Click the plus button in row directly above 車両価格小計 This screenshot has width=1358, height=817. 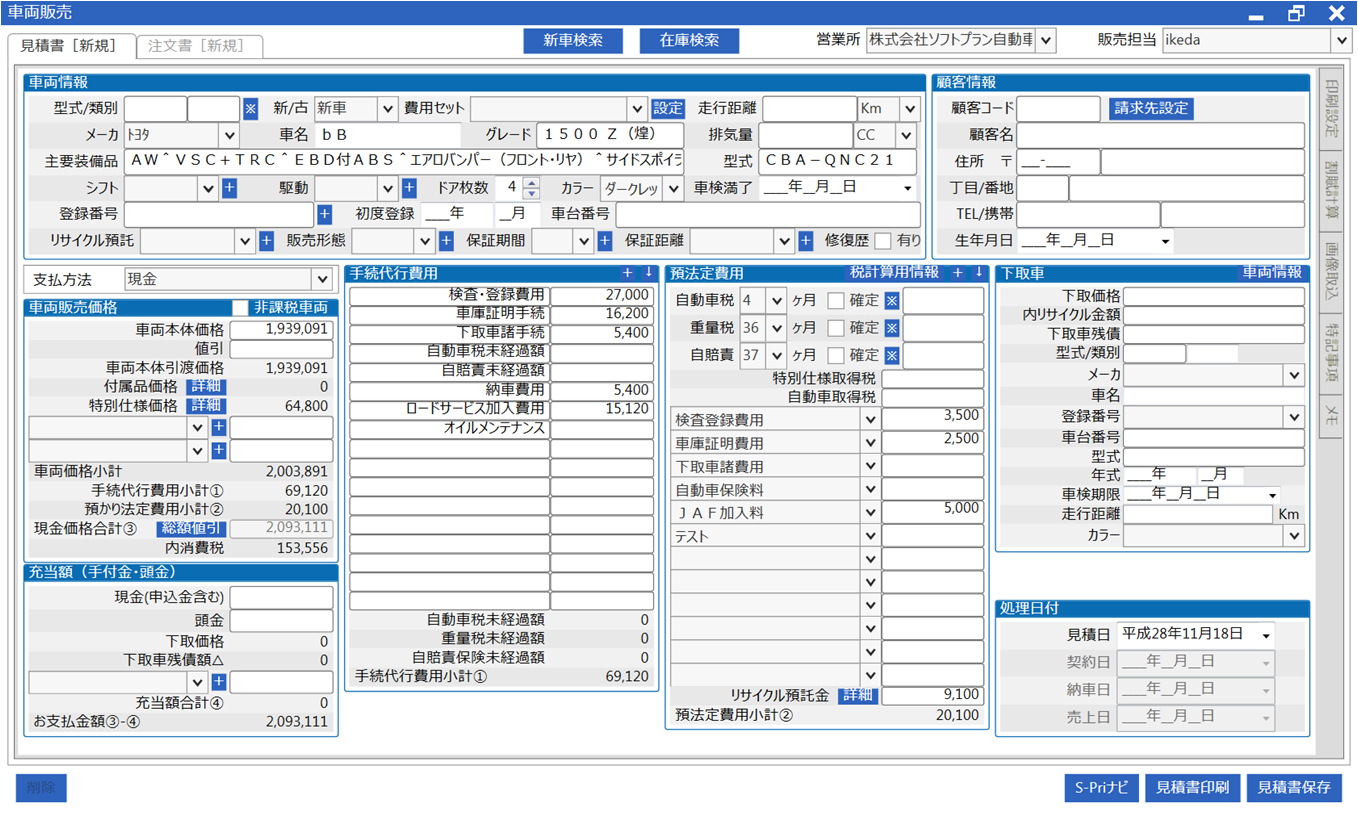click(219, 451)
